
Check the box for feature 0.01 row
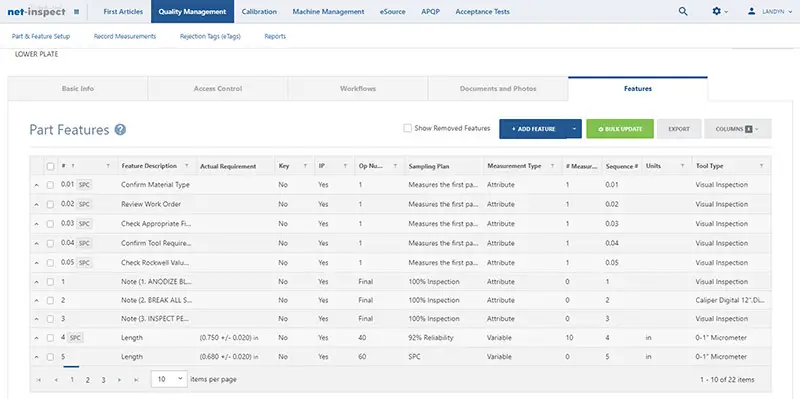(50, 185)
